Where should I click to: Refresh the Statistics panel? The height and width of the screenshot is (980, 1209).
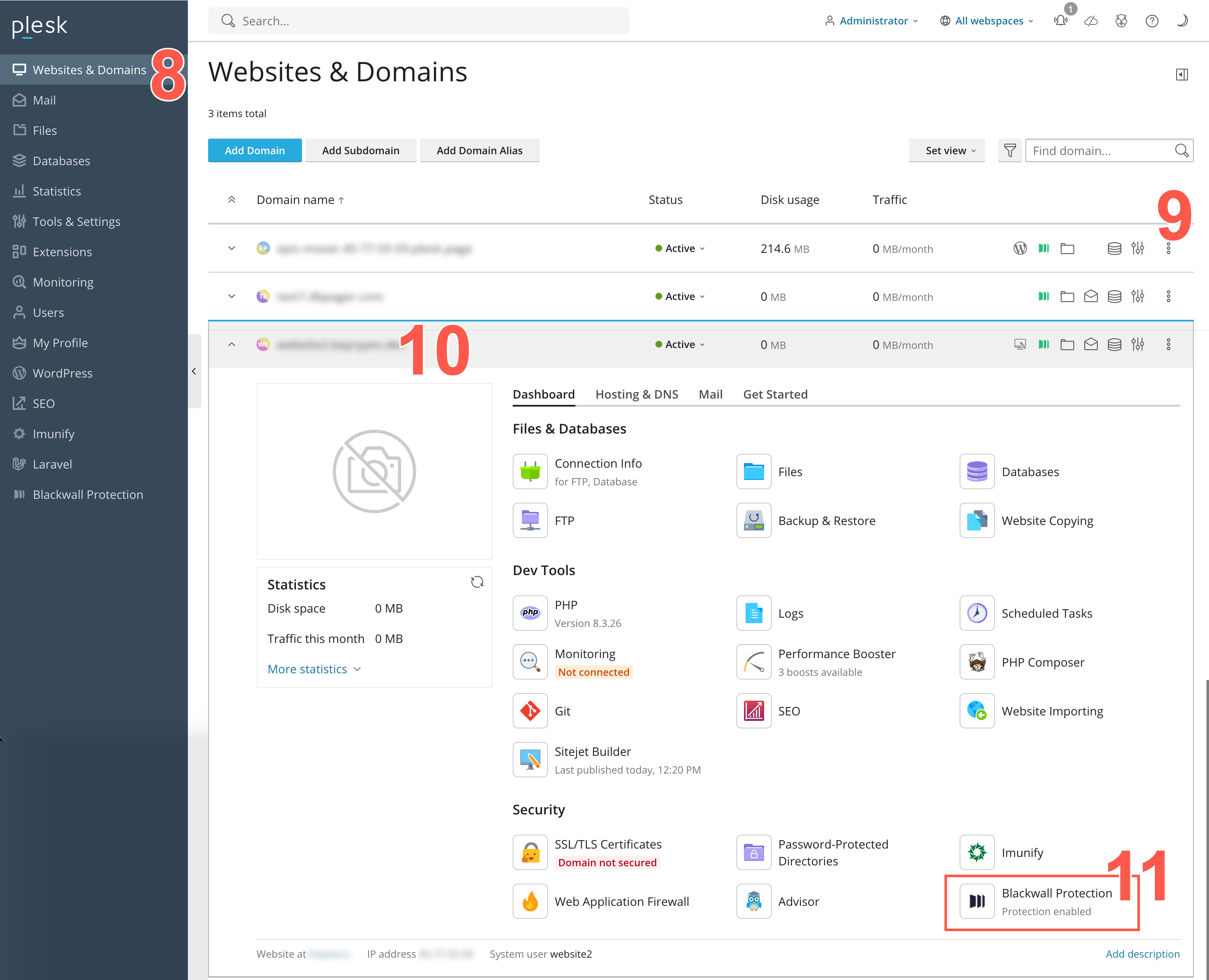tap(477, 582)
